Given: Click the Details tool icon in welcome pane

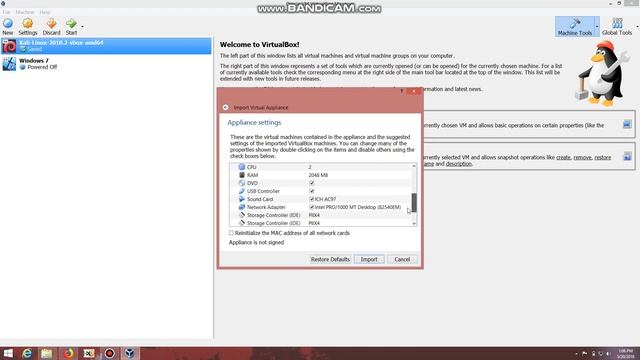Looking at the screenshot, I should click(627, 124).
